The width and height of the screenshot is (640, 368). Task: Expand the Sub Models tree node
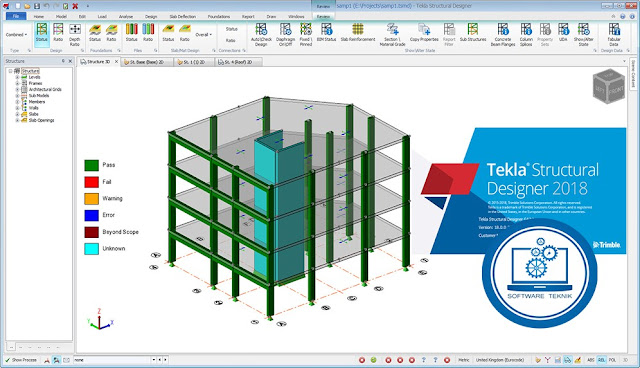pyautogui.click(x=17, y=95)
